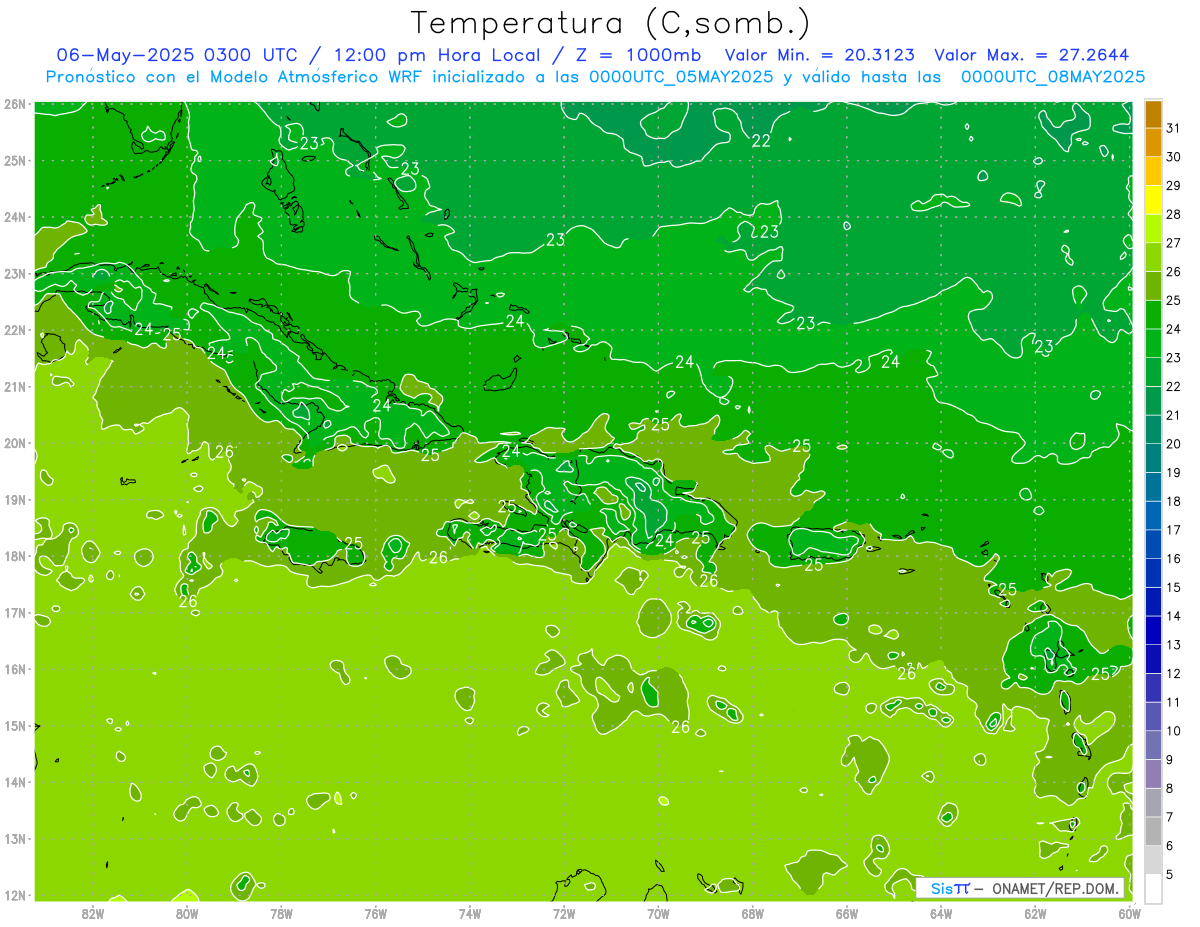
Task: Click the amber swatch between 29 and 30
Action: coord(1153,172)
